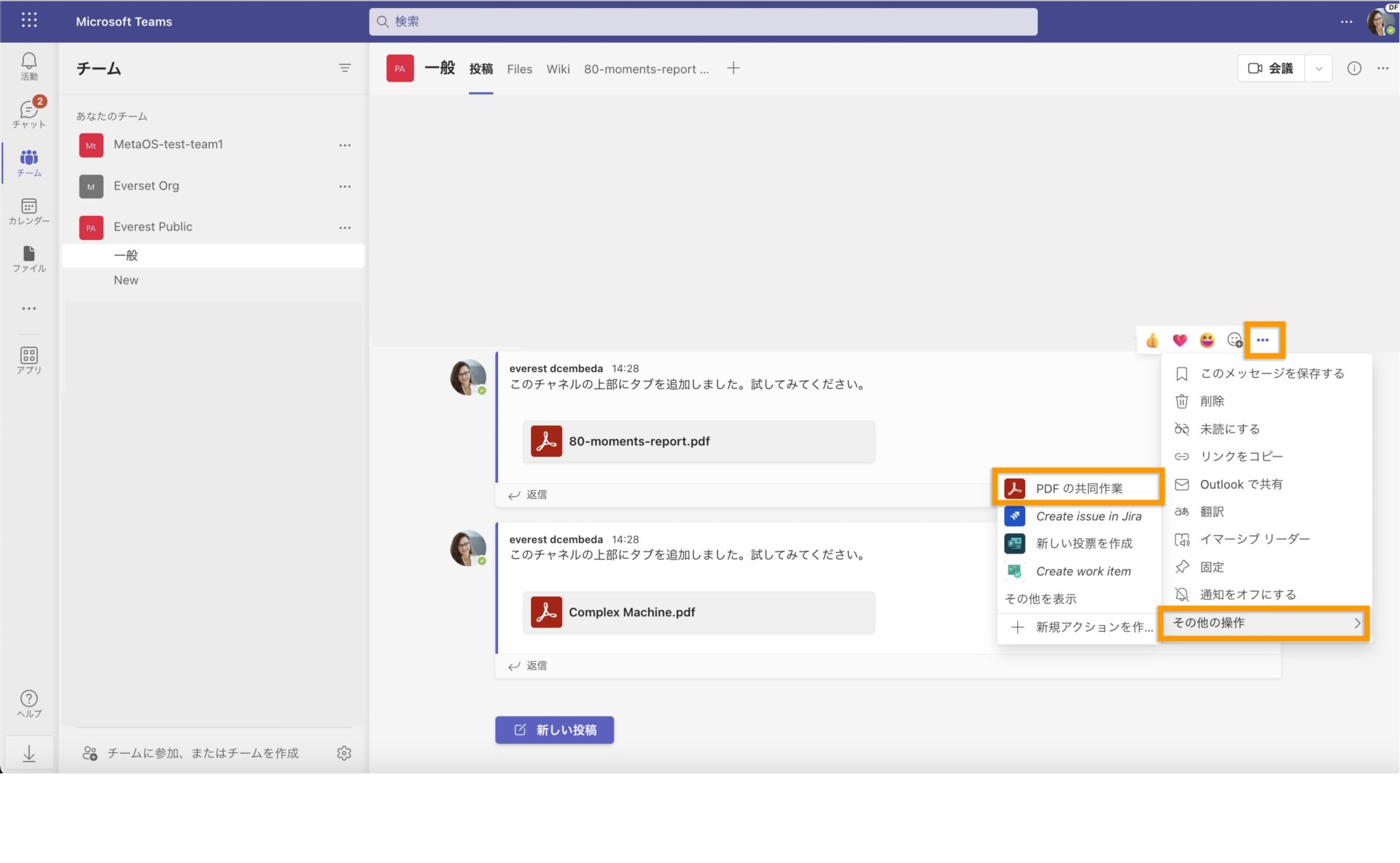Open settings and more in title bar
The height and width of the screenshot is (863, 1400).
tap(1346, 22)
